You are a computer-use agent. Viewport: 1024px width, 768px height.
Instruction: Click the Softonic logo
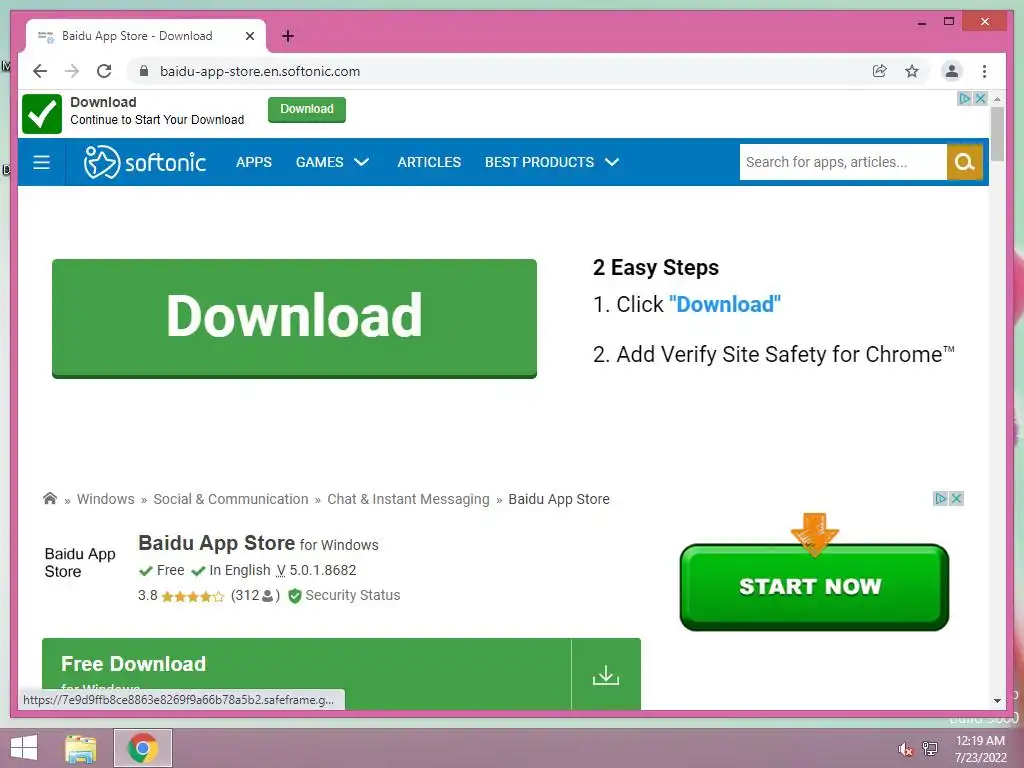coord(144,162)
